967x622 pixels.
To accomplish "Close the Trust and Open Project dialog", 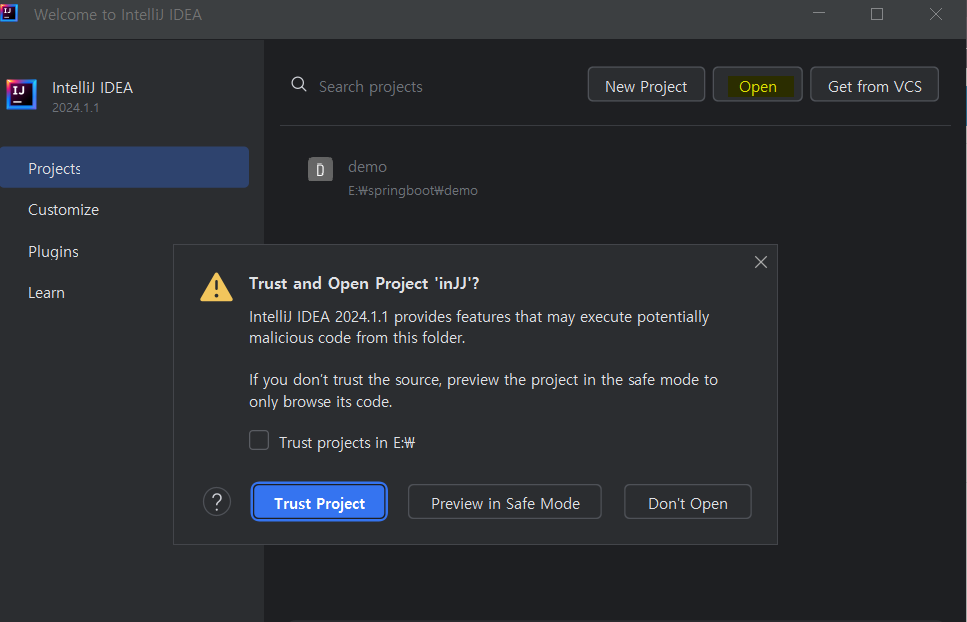I will pos(760,262).
